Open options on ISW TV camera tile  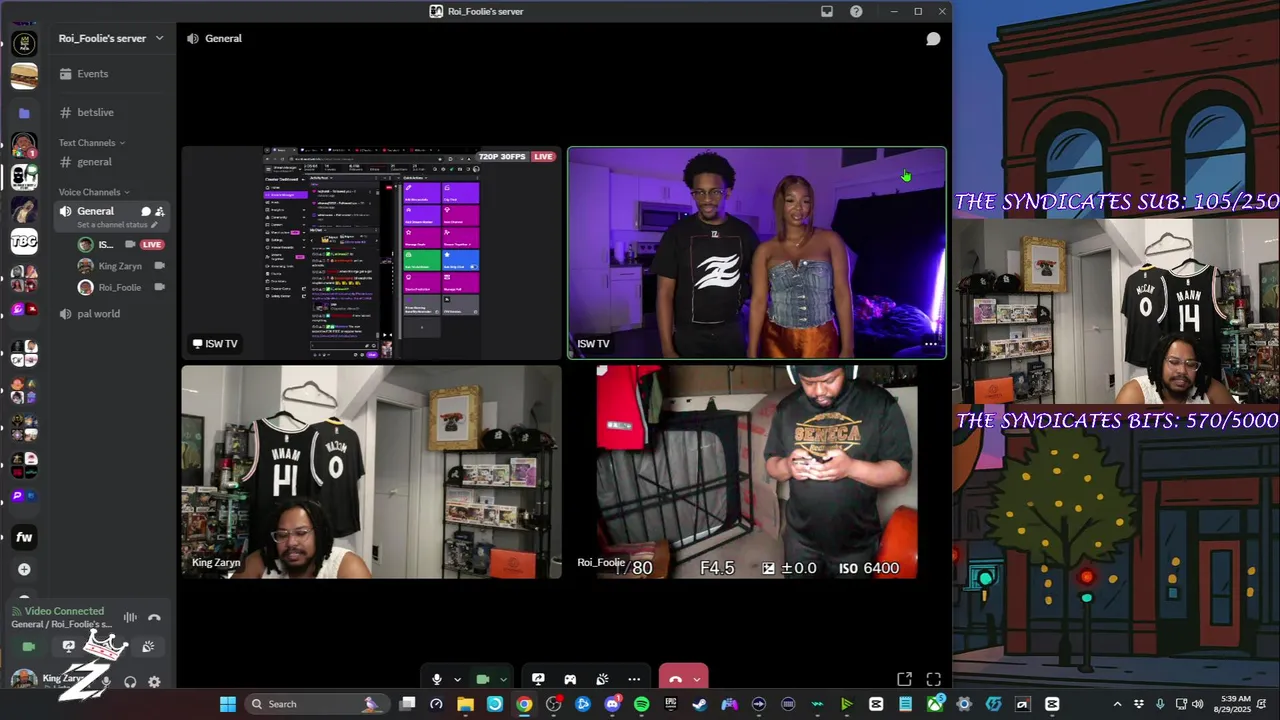[930, 344]
